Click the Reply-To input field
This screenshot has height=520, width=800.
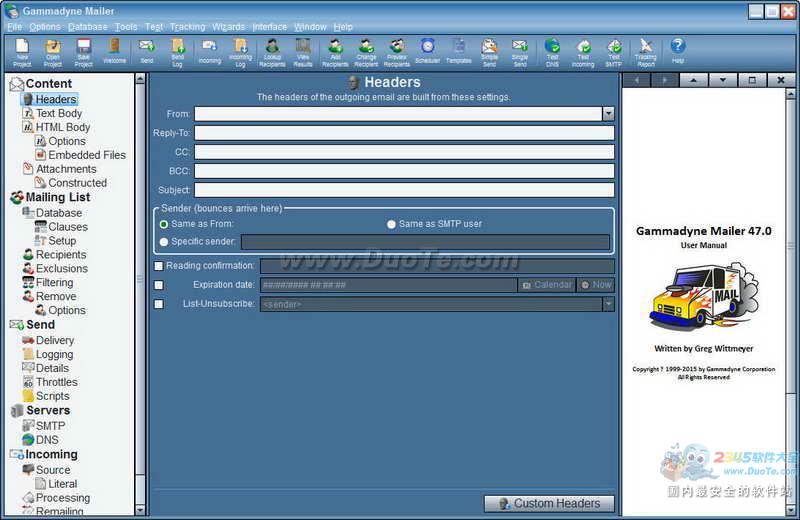pos(404,133)
